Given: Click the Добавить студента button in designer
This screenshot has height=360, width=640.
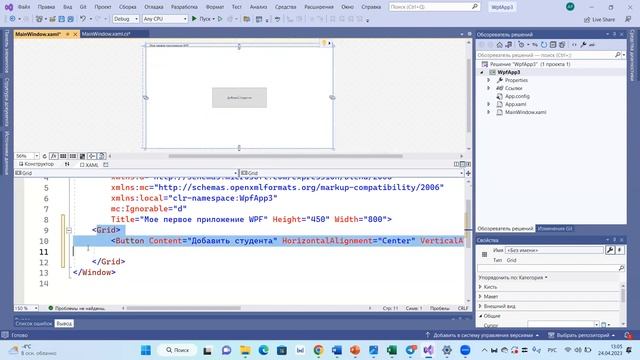Looking at the screenshot, I should pyautogui.click(x=239, y=98).
